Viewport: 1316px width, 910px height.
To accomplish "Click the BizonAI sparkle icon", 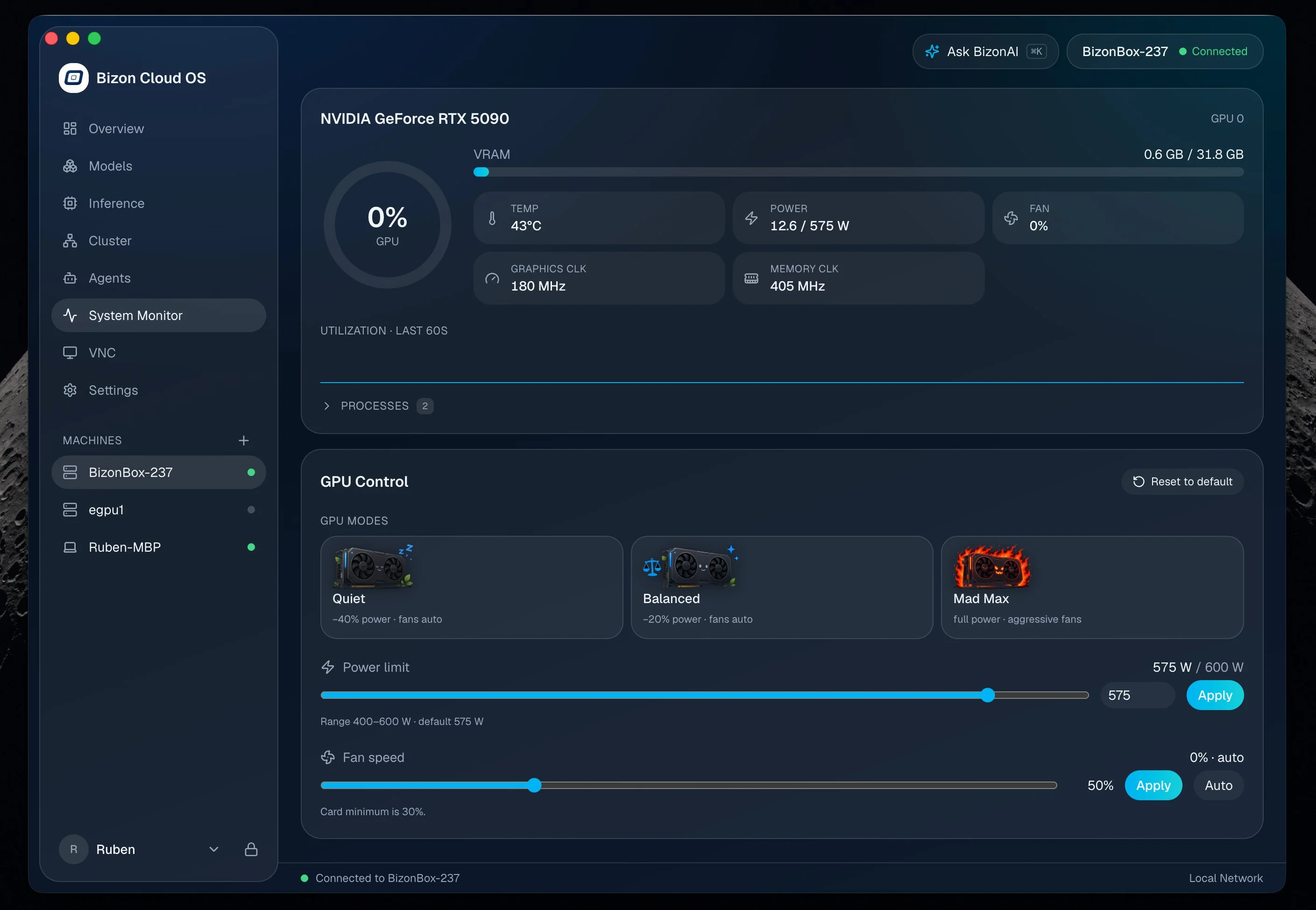I will 932,51.
